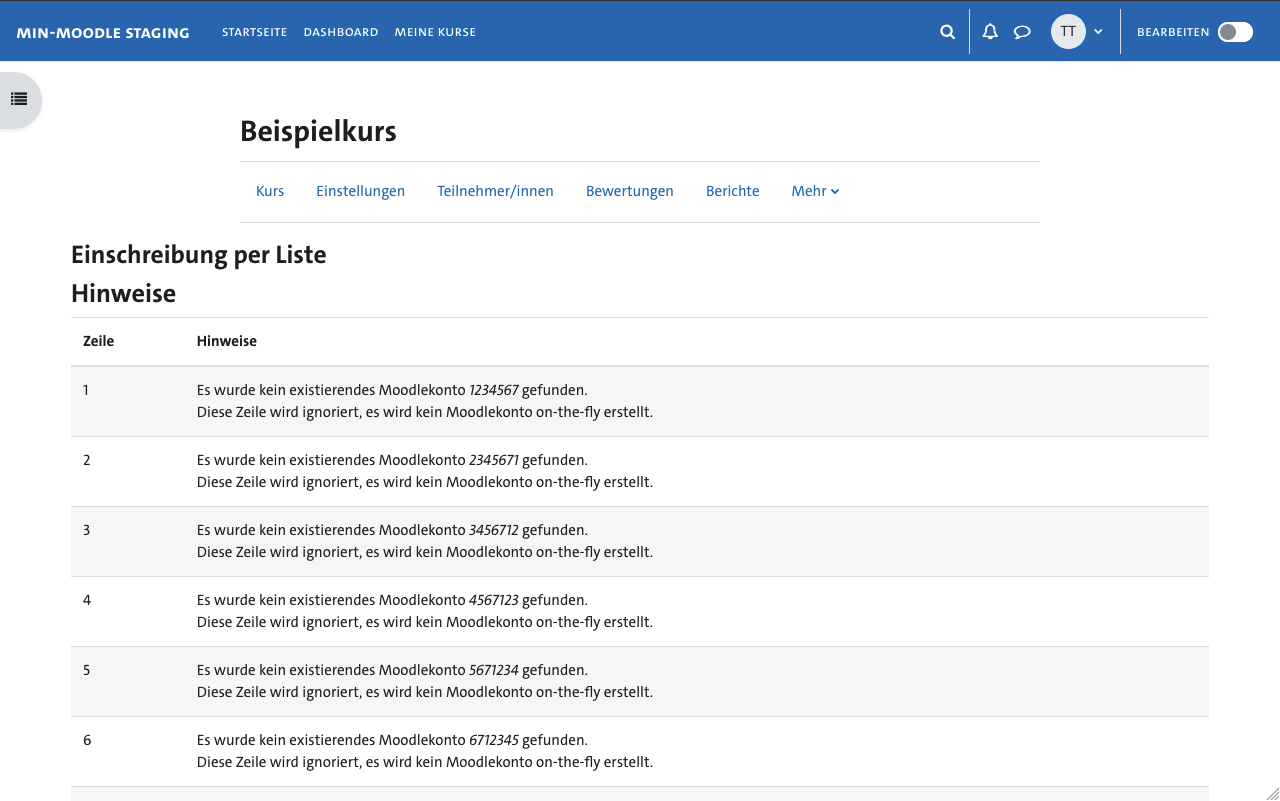Screen dimensions: 1280x801
Task: Expand the user menu chevron
Action: pos(1098,32)
